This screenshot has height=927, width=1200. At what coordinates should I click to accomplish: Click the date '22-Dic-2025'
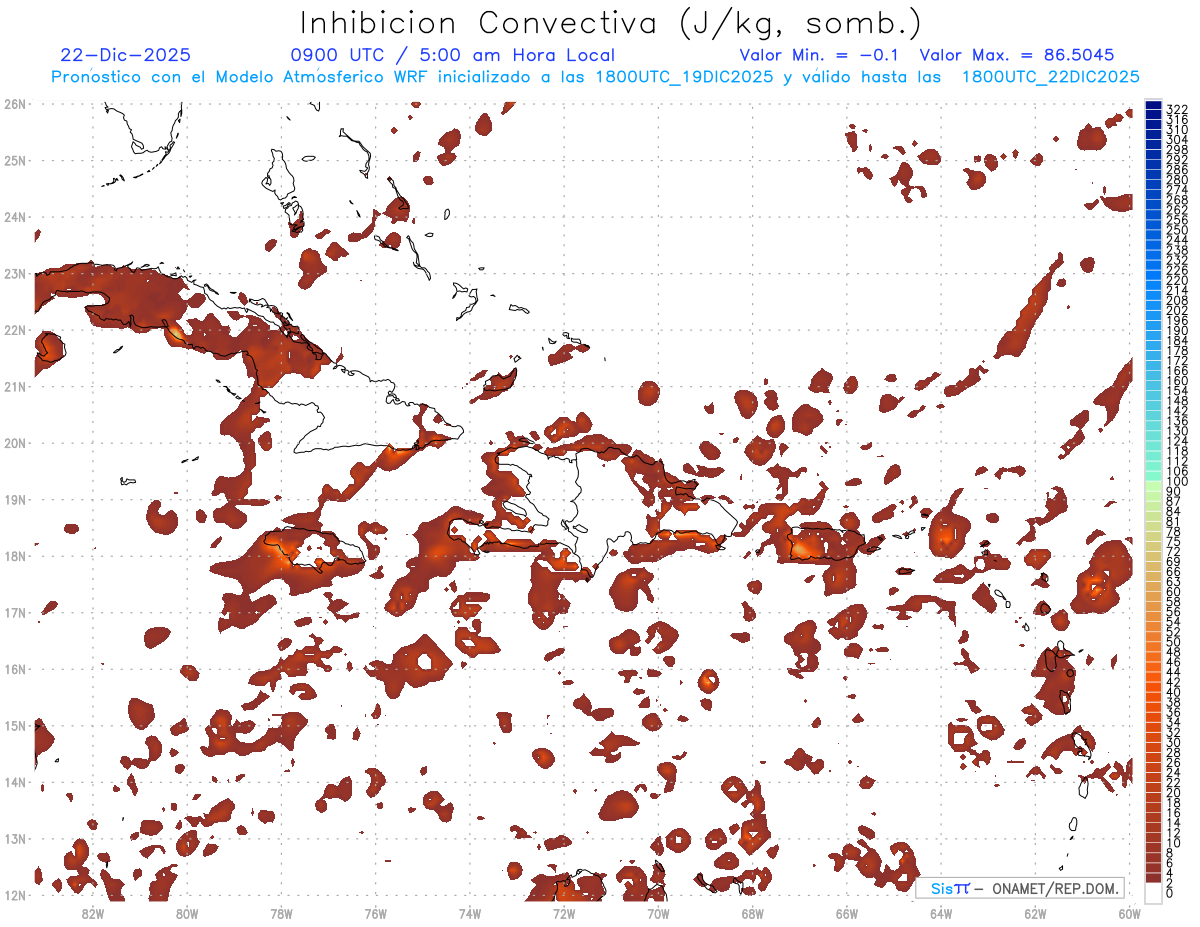pos(125,56)
